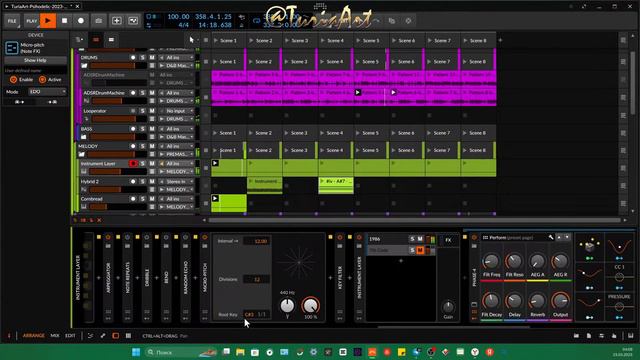The height and width of the screenshot is (360, 640).
Task: Solo the DRUMS track
Action: click(142, 58)
